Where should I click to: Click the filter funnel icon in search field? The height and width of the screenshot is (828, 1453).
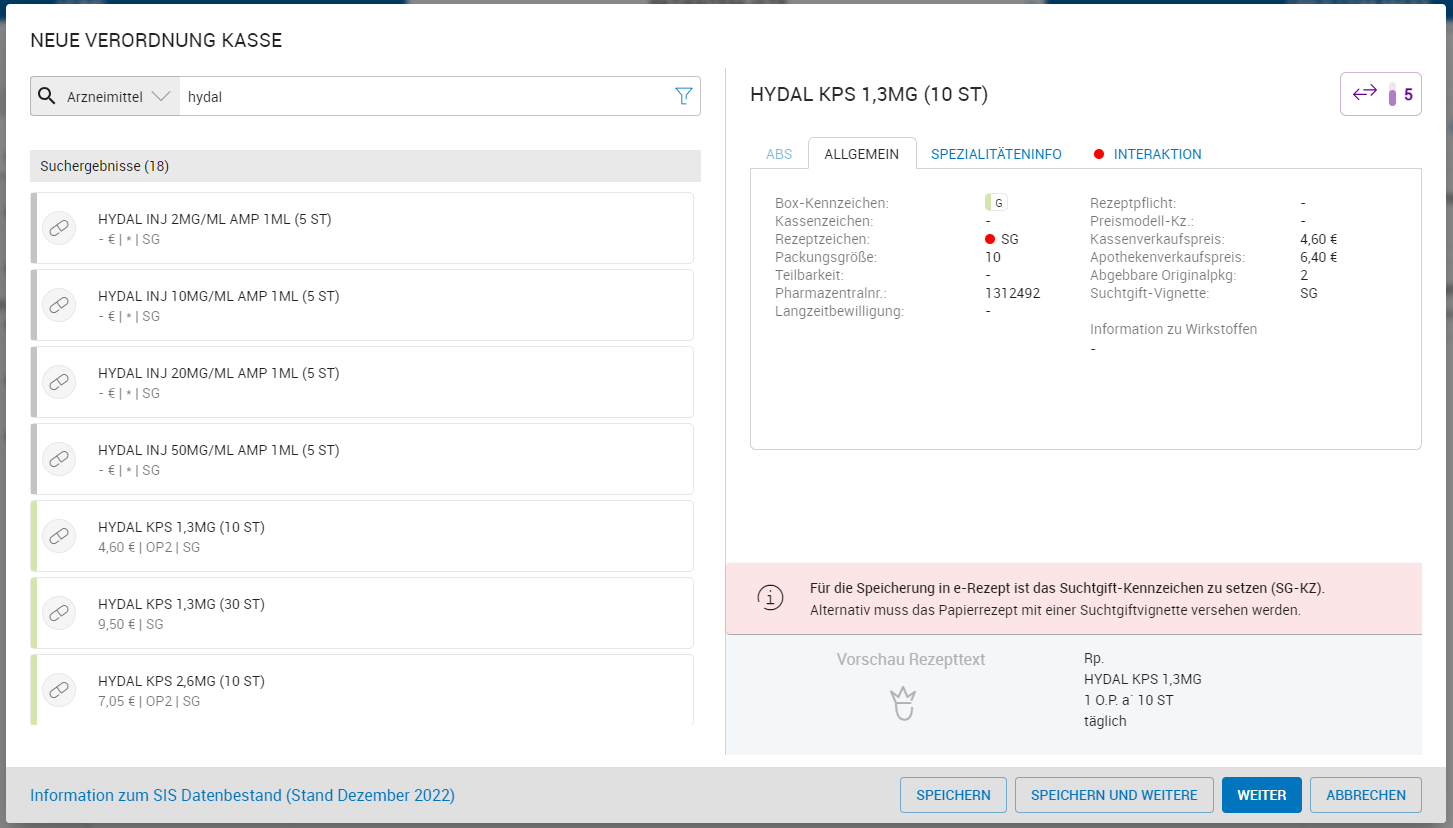coord(683,96)
